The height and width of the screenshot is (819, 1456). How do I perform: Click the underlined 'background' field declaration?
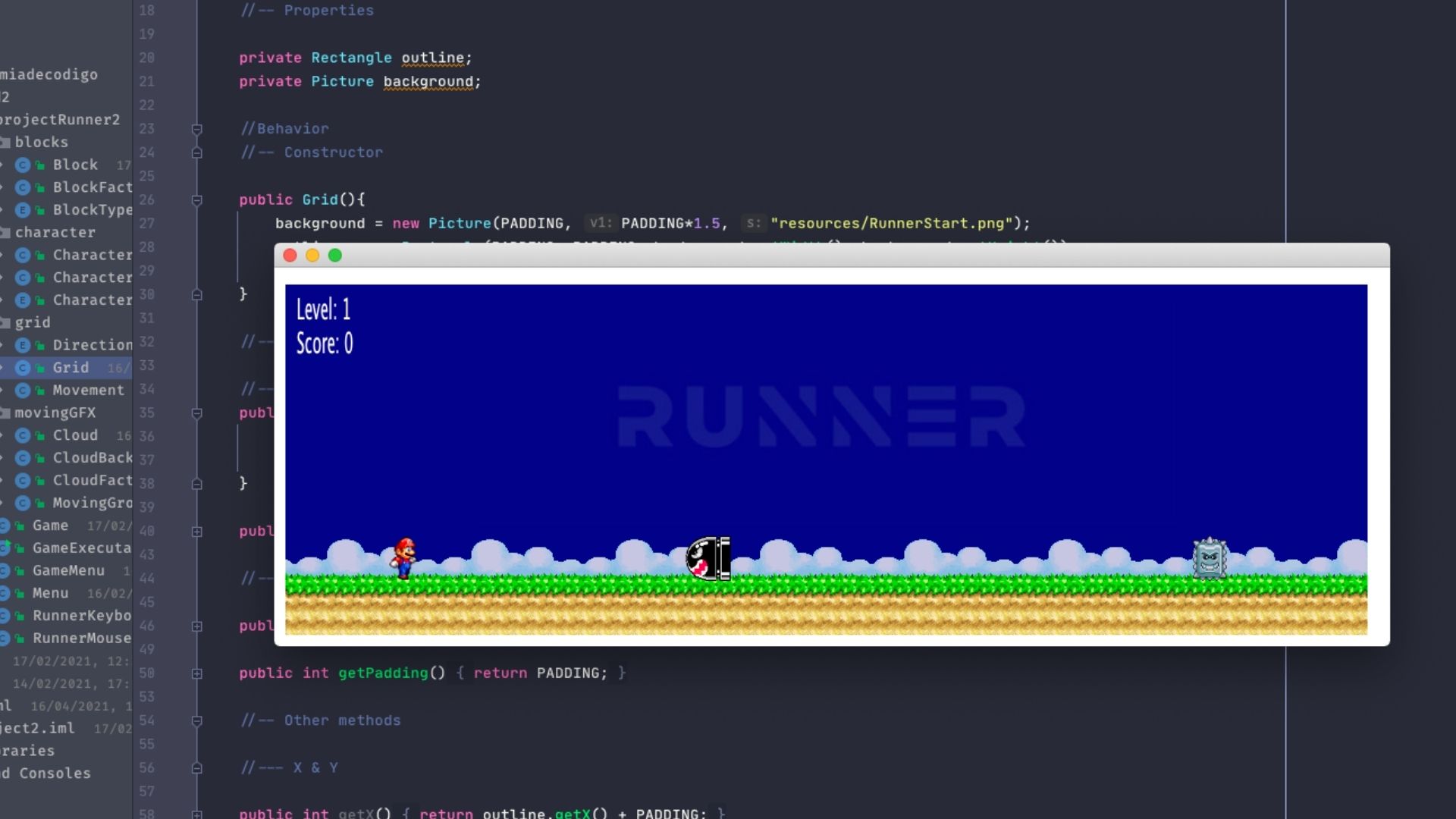[428, 81]
